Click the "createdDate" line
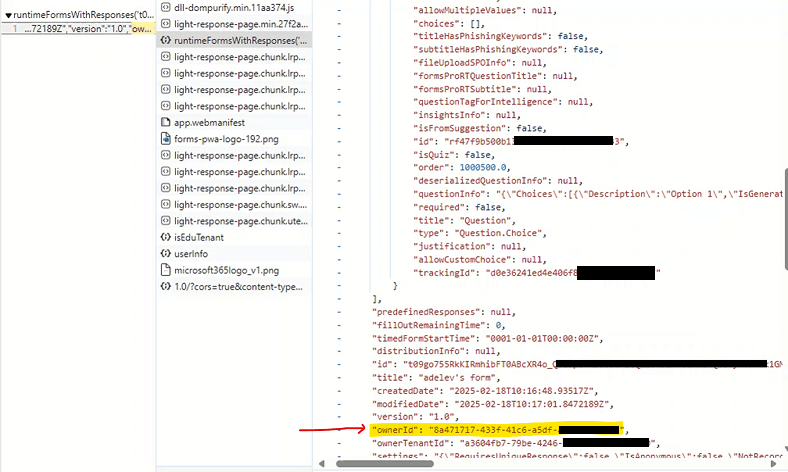Viewport: 788px width, 472px height. pos(485,391)
